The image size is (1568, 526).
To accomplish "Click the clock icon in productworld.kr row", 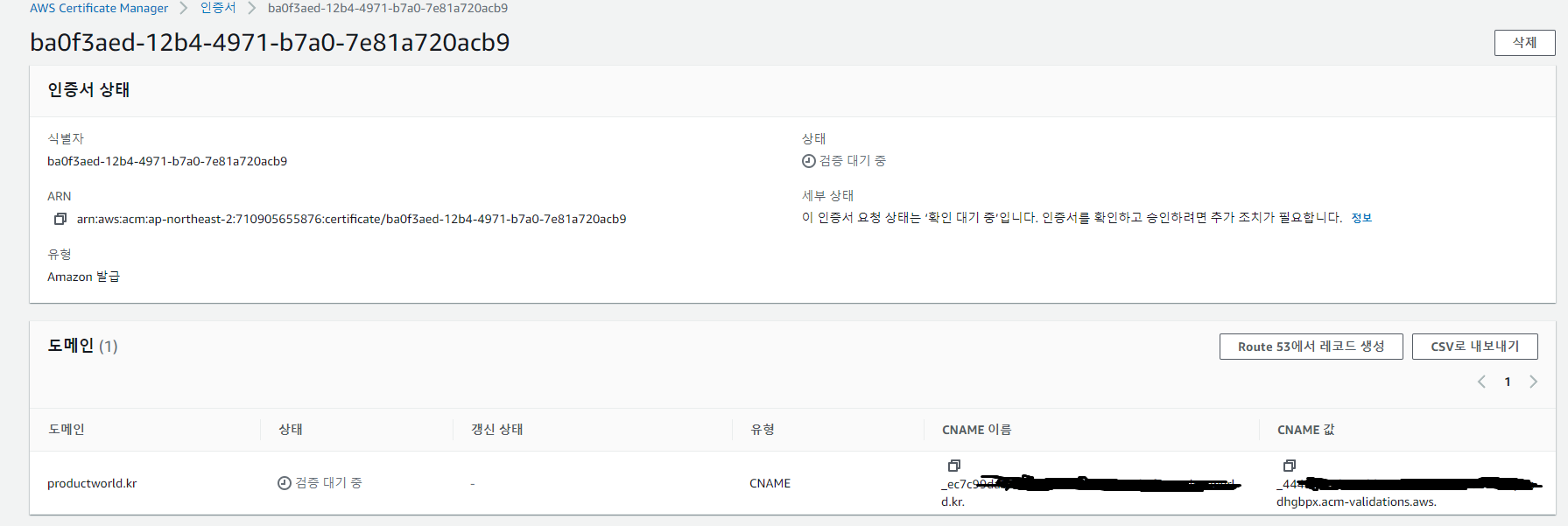I will coord(285,483).
